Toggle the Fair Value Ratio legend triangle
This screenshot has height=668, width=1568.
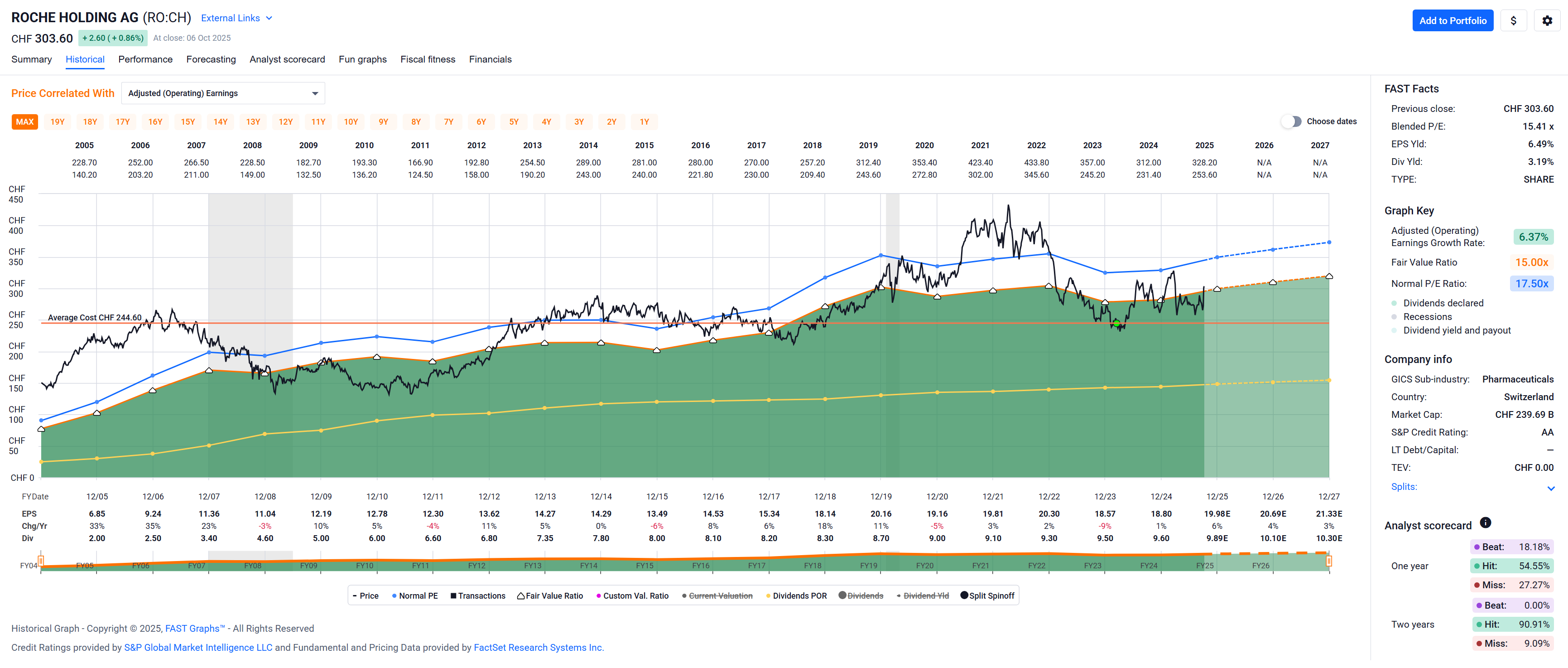(520, 595)
